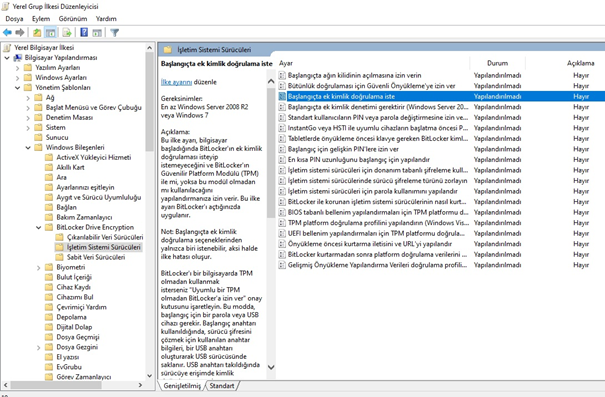Select Çıkarılabilir Veri Sürücüleri tree item

pos(105,237)
